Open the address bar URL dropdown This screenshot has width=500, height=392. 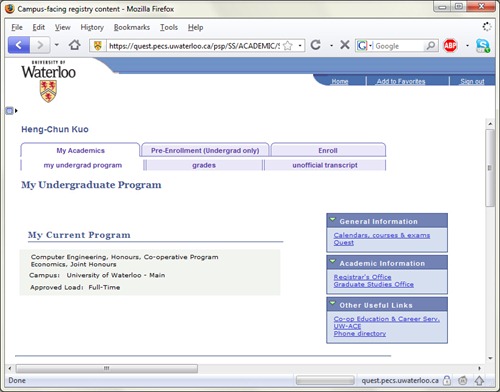(x=300, y=46)
